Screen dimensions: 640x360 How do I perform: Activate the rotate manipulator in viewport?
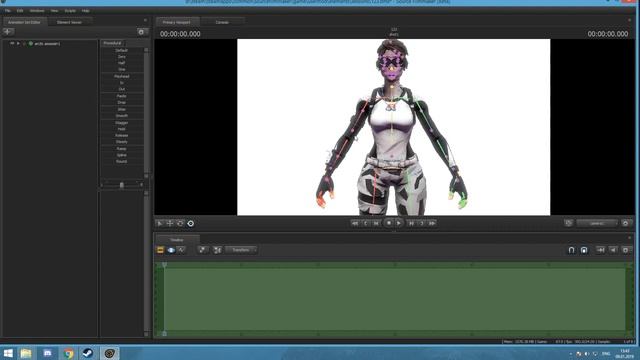[180, 223]
